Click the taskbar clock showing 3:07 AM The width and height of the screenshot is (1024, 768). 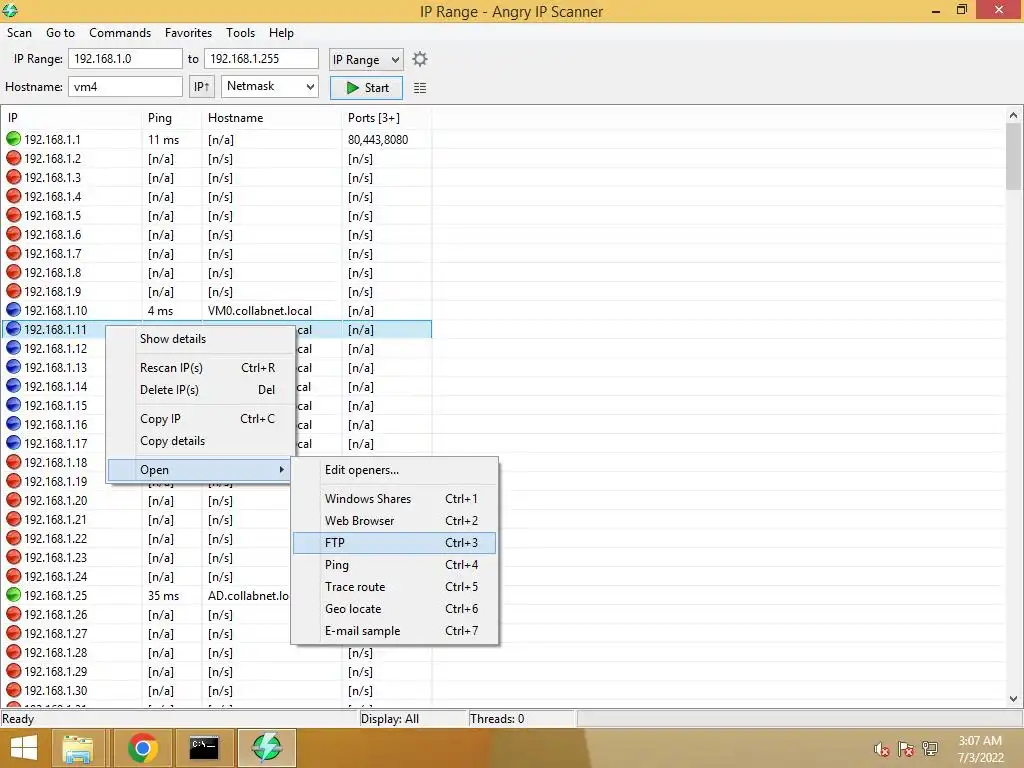[980, 741]
